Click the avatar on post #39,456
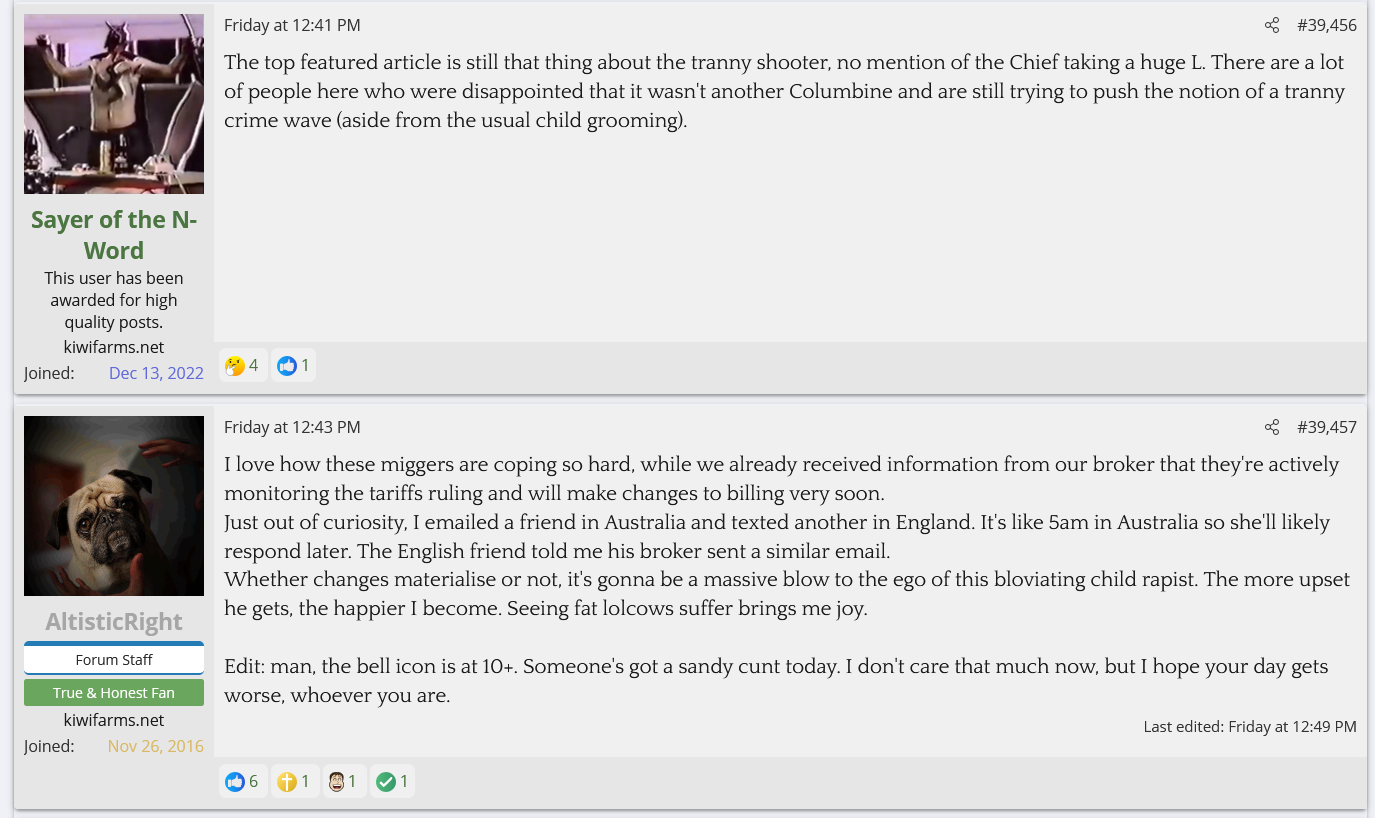1375x818 pixels. pos(114,104)
